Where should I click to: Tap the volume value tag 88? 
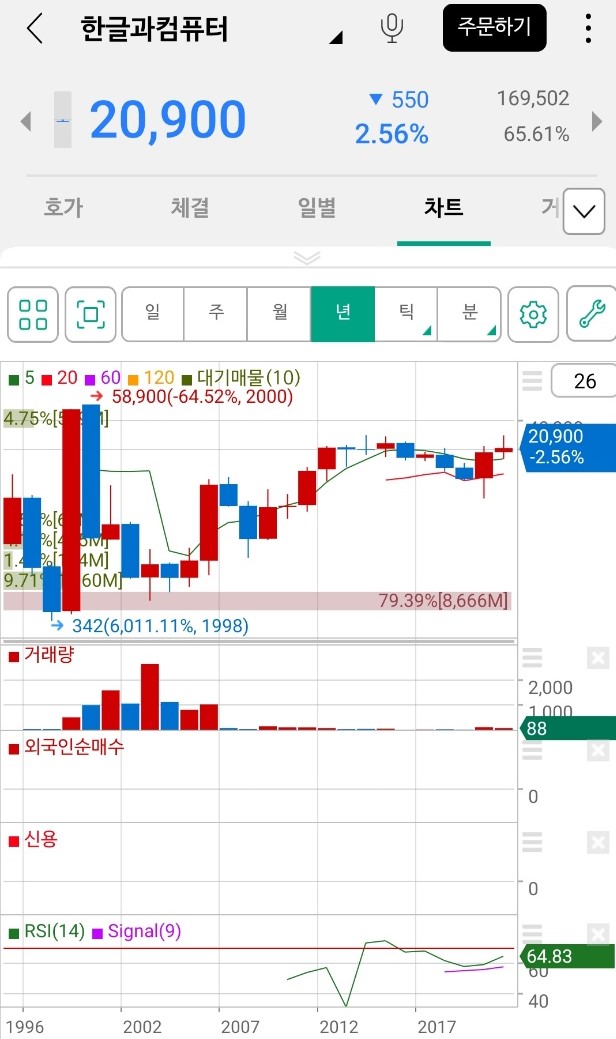(x=568, y=728)
